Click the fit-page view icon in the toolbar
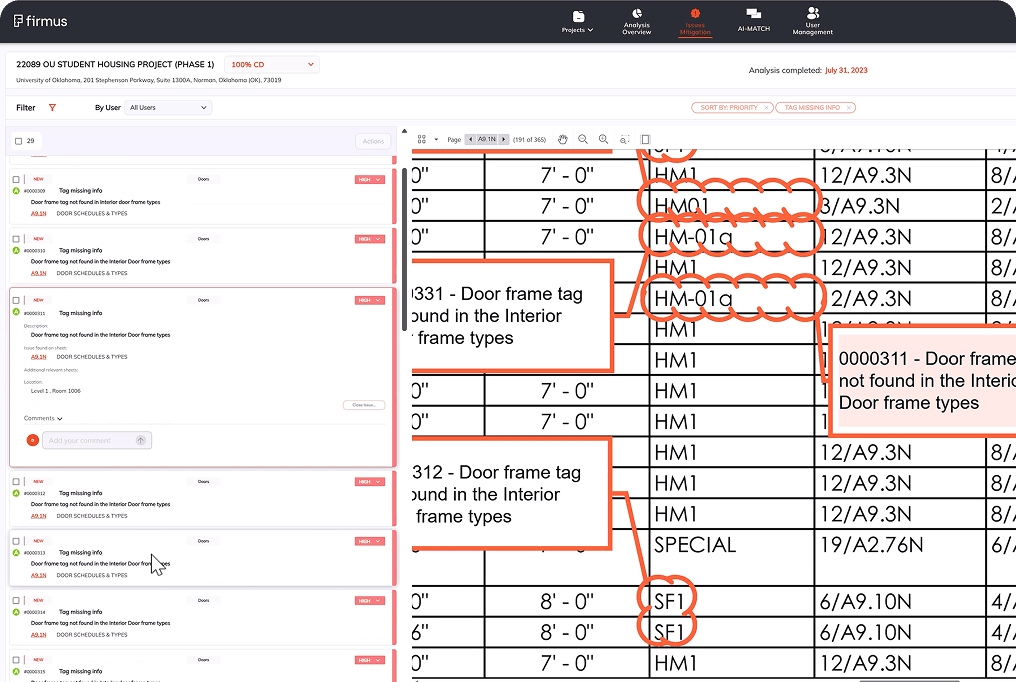The width and height of the screenshot is (1016, 682). (645, 139)
